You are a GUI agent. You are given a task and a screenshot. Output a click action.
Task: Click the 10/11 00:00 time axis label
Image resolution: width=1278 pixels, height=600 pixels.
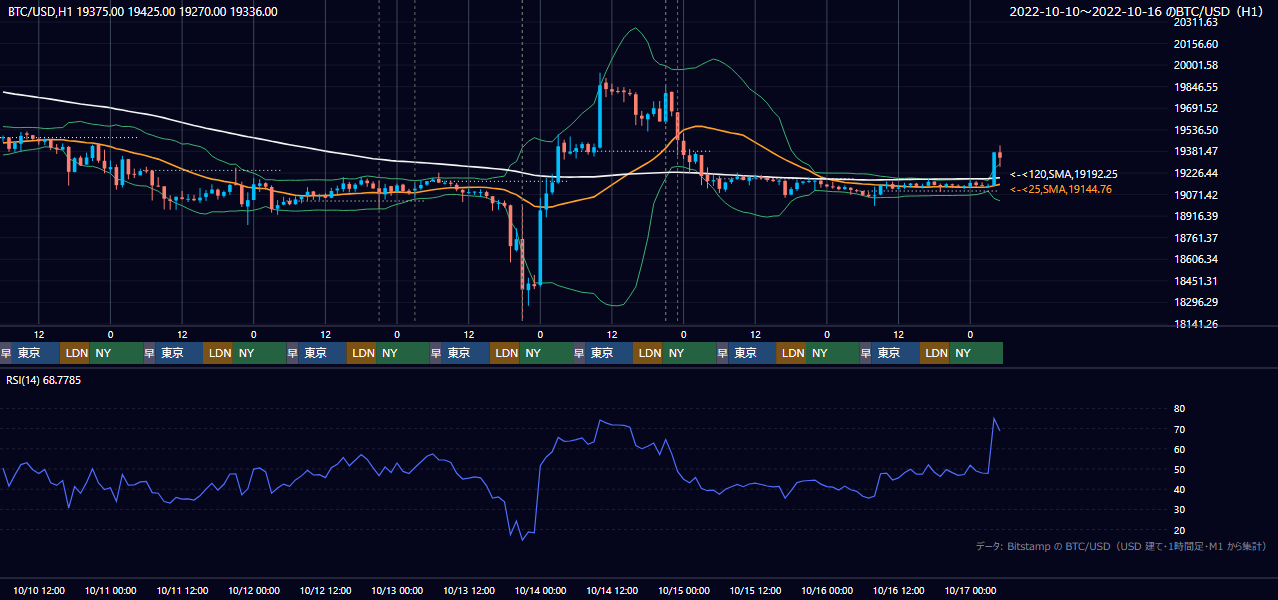tap(111, 590)
